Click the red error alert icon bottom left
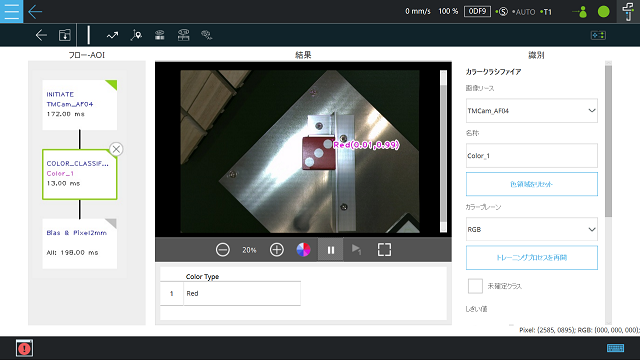 tap(24, 348)
